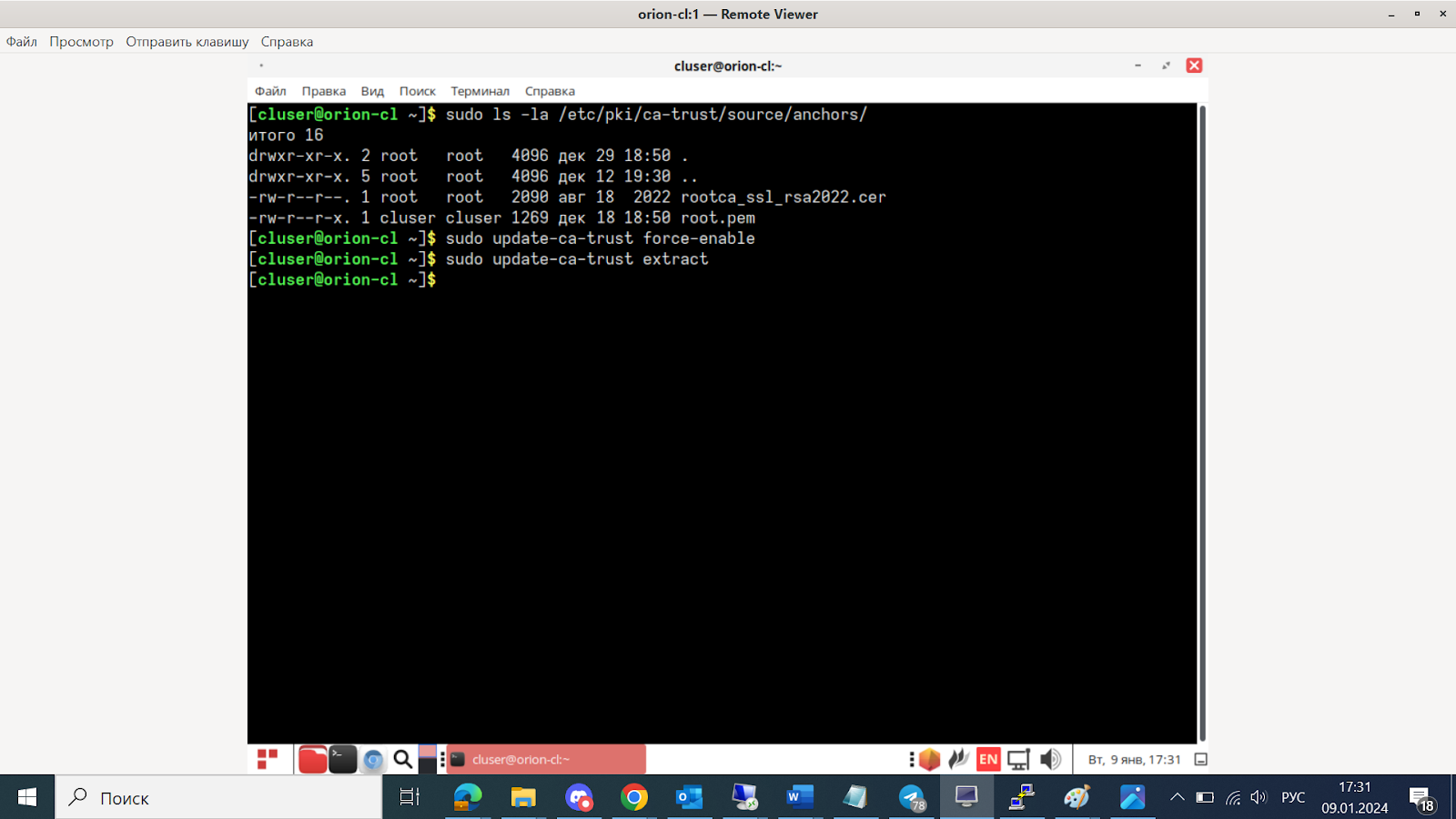The height and width of the screenshot is (819, 1456).
Task: Click the terminal scrollbar
Action: [x=1202, y=423]
